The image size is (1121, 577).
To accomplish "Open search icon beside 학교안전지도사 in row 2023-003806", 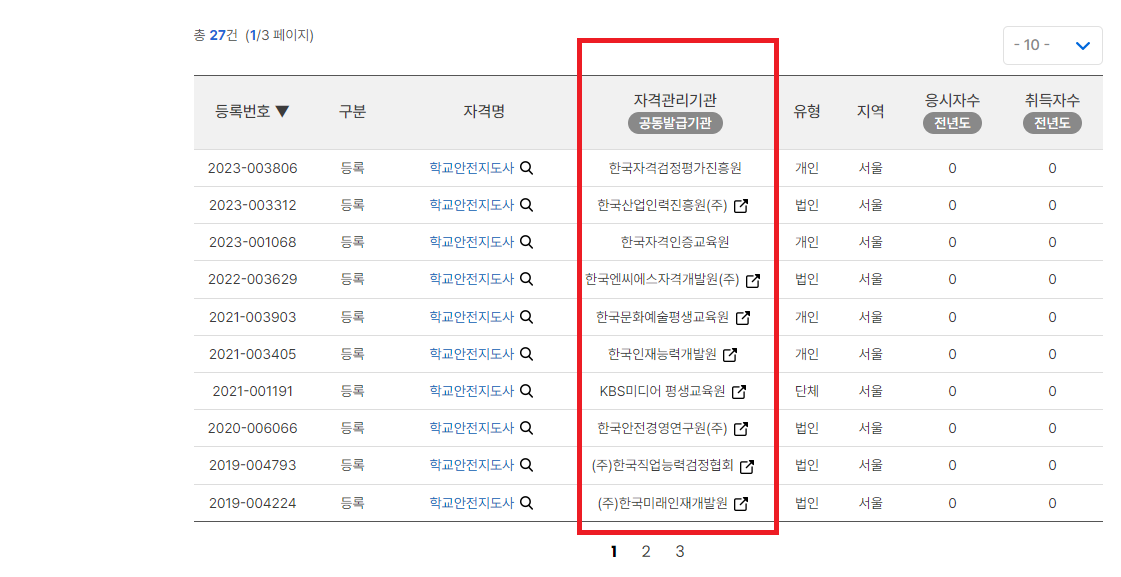I will click(527, 167).
